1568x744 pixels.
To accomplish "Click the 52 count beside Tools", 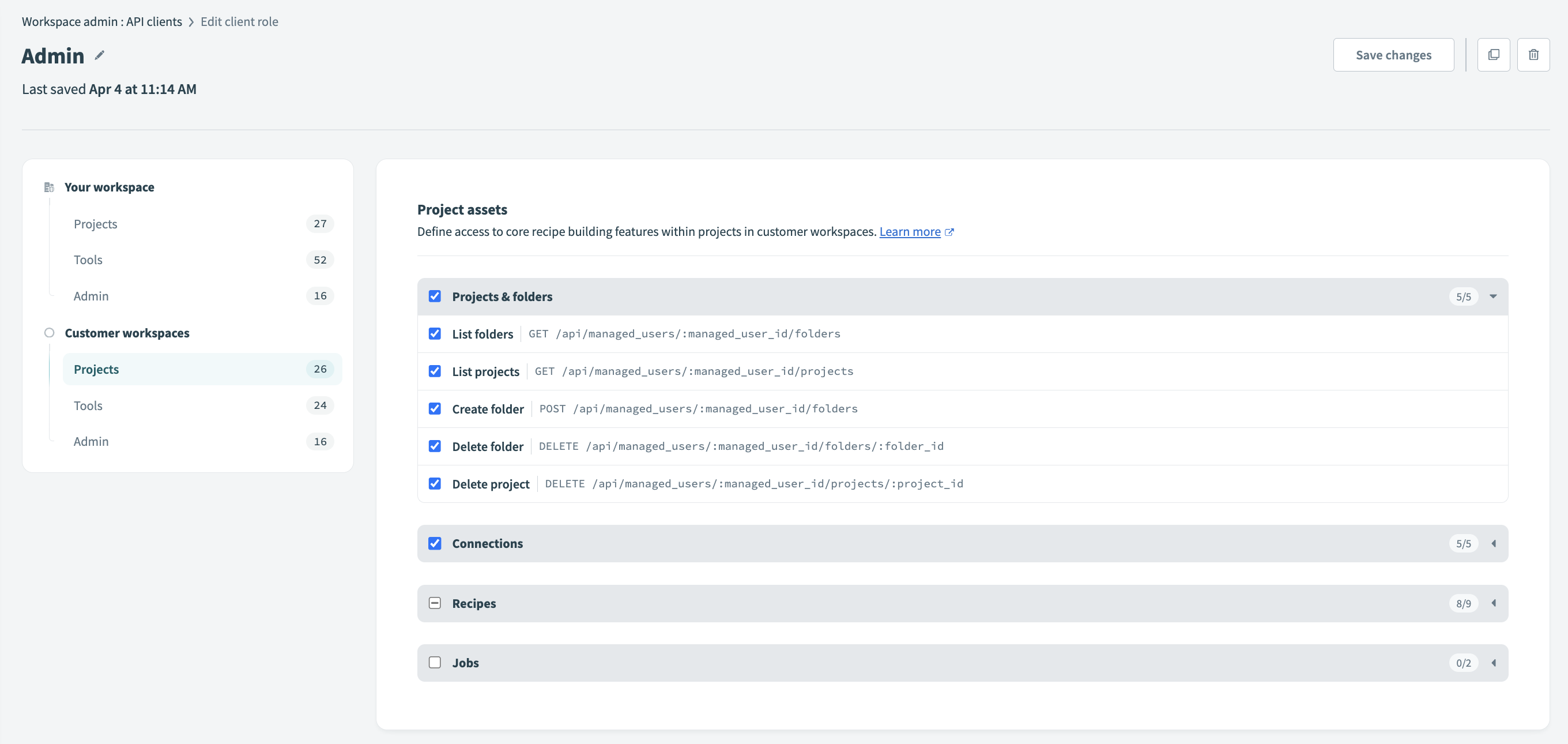I will (320, 260).
